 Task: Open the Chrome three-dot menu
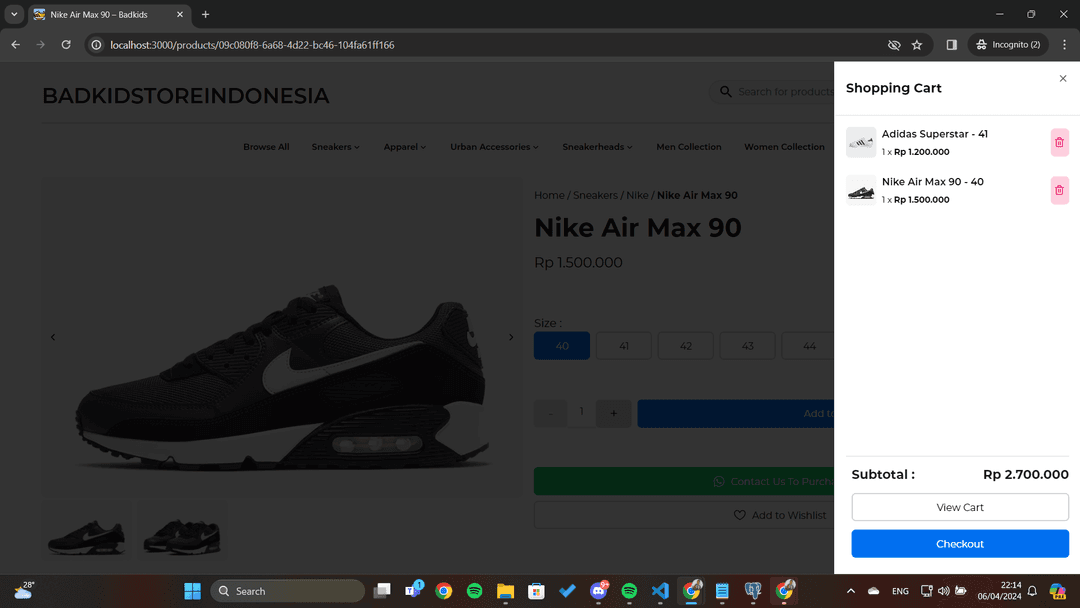coord(1064,45)
